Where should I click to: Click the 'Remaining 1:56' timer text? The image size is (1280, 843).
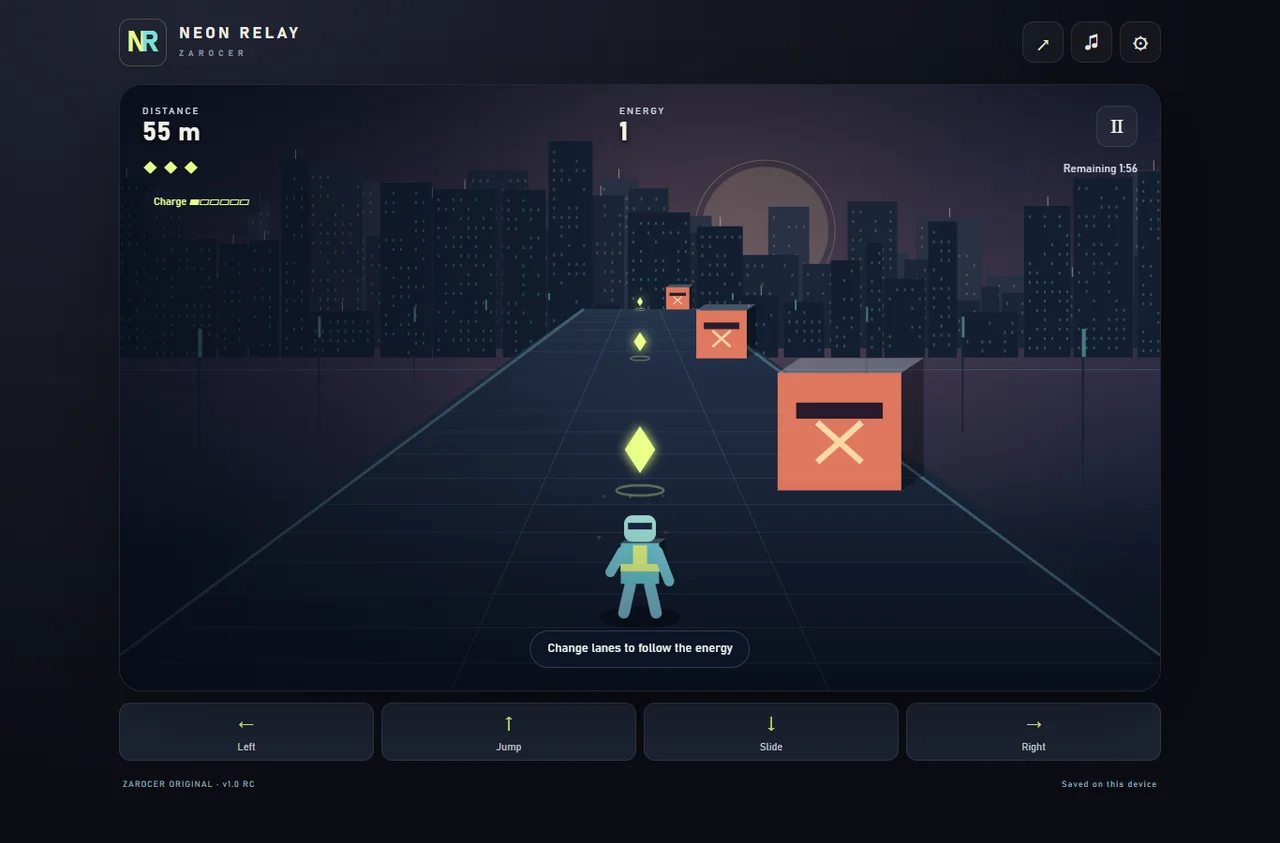tap(1100, 169)
